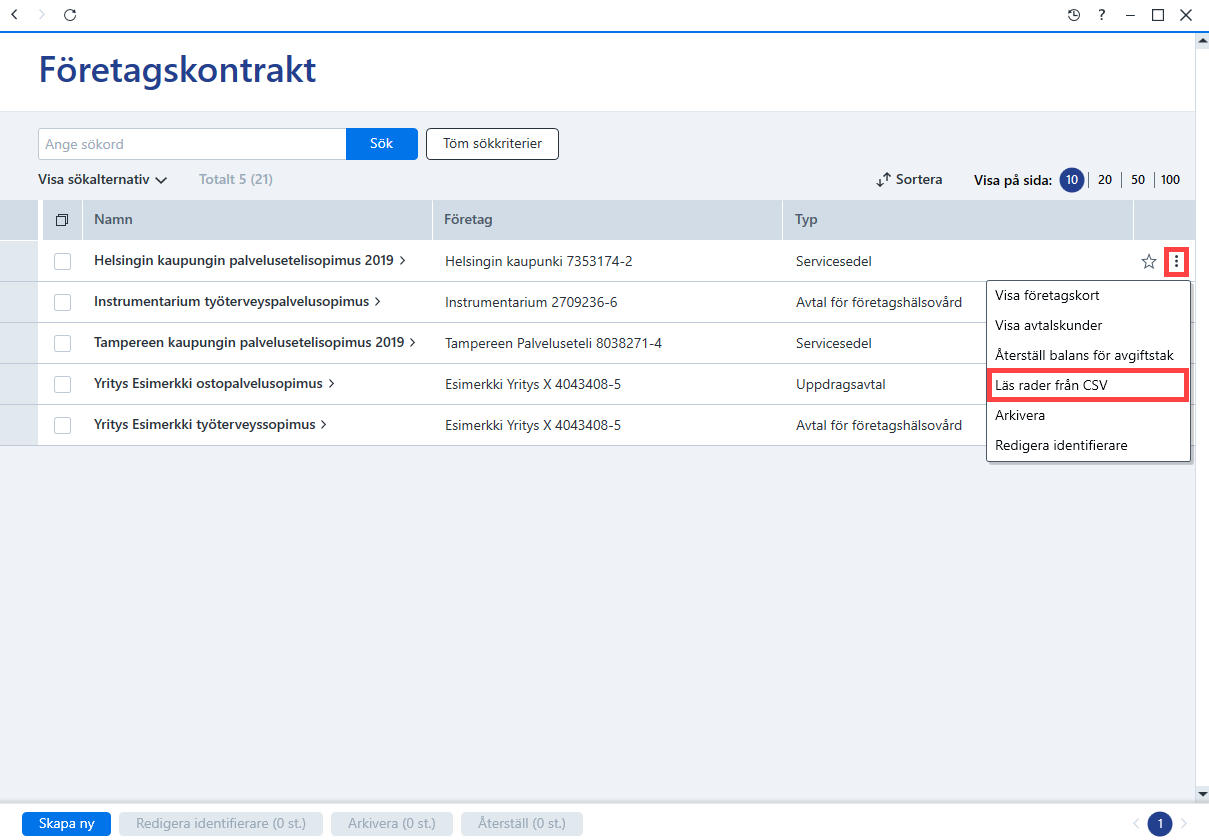Image resolution: width=1209 pixels, height=840 pixels.
Task: Show 50 items per page
Action: tap(1138, 180)
